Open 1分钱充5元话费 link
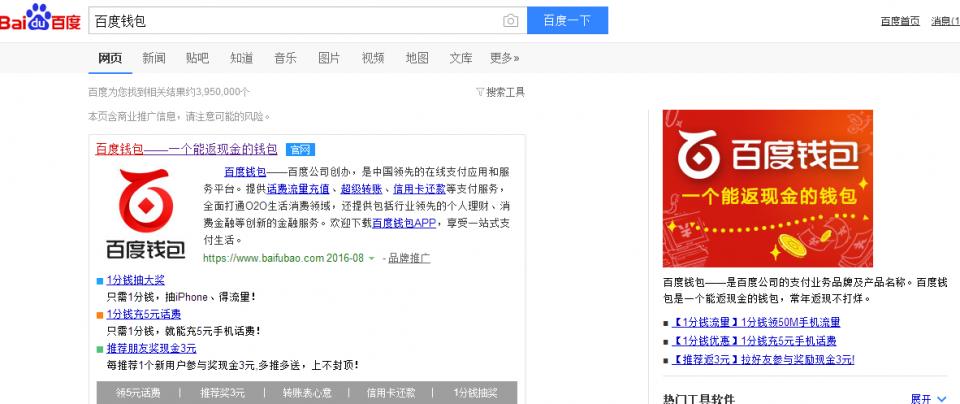This screenshot has height=404, width=960. [x=143, y=315]
